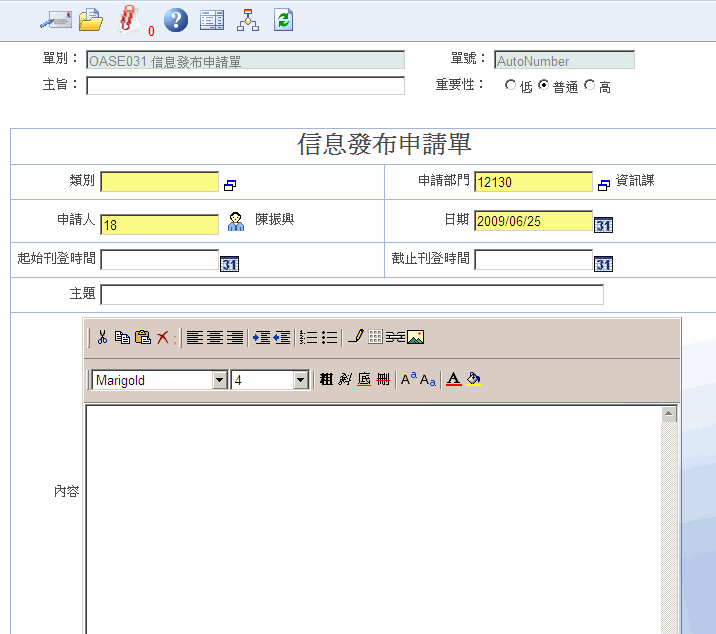The height and width of the screenshot is (634, 716).
Task: Pick the font color (red A)
Action: pyautogui.click(x=453, y=380)
